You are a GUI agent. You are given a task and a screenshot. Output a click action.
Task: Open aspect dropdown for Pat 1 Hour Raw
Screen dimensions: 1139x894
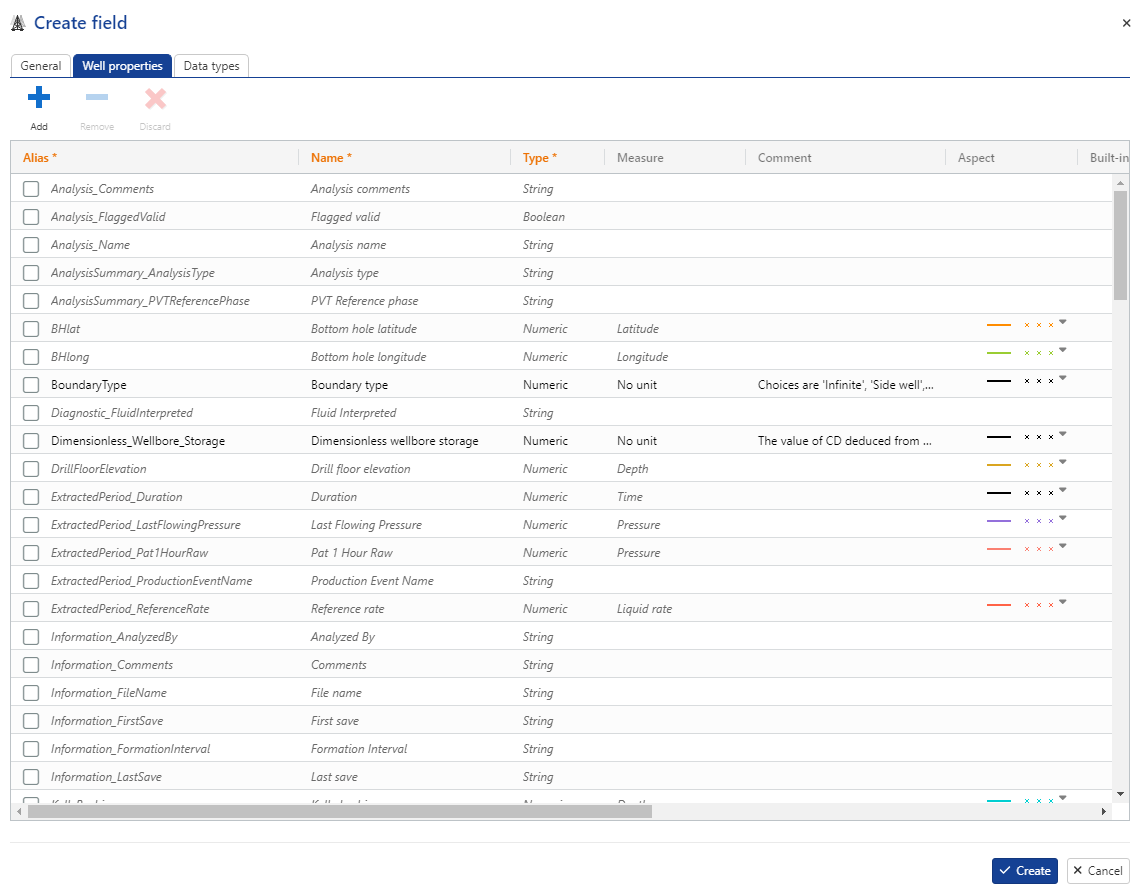[1063, 545]
